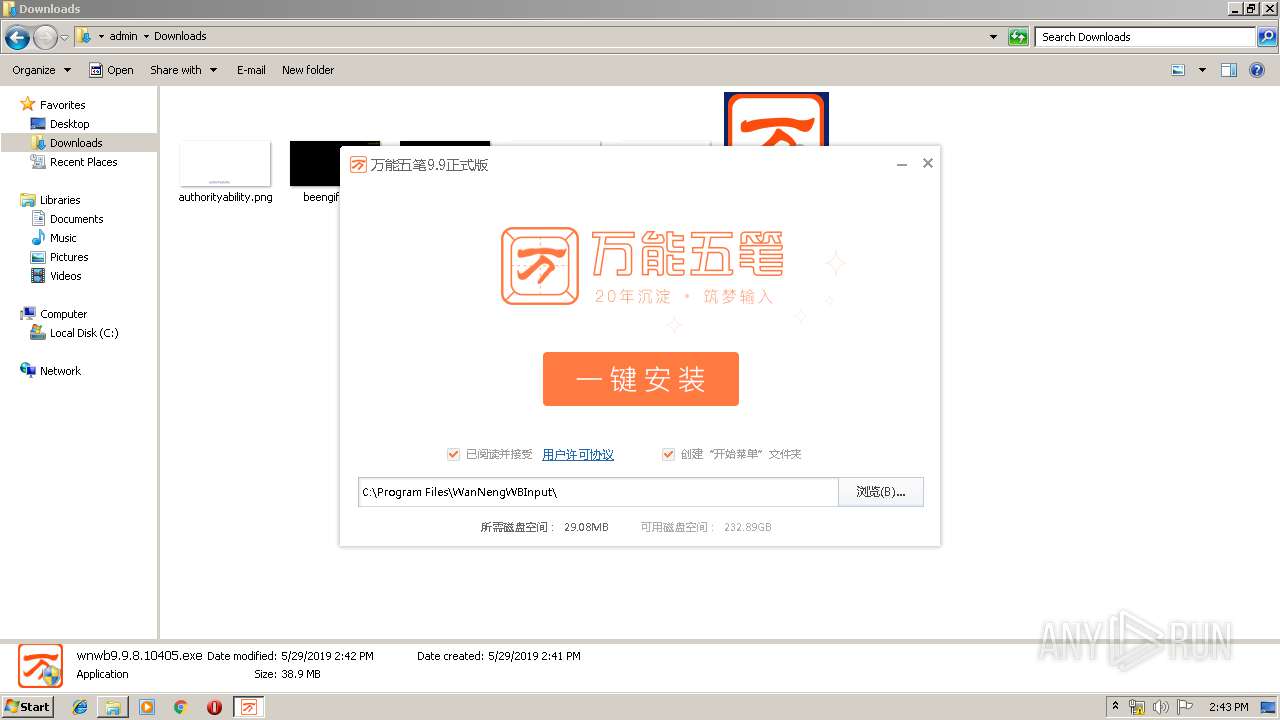The height and width of the screenshot is (720, 1280).
Task: Click the wnwb9.9.8.10405.exe details pane icon
Action: pyautogui.click(x=40, y=666)
